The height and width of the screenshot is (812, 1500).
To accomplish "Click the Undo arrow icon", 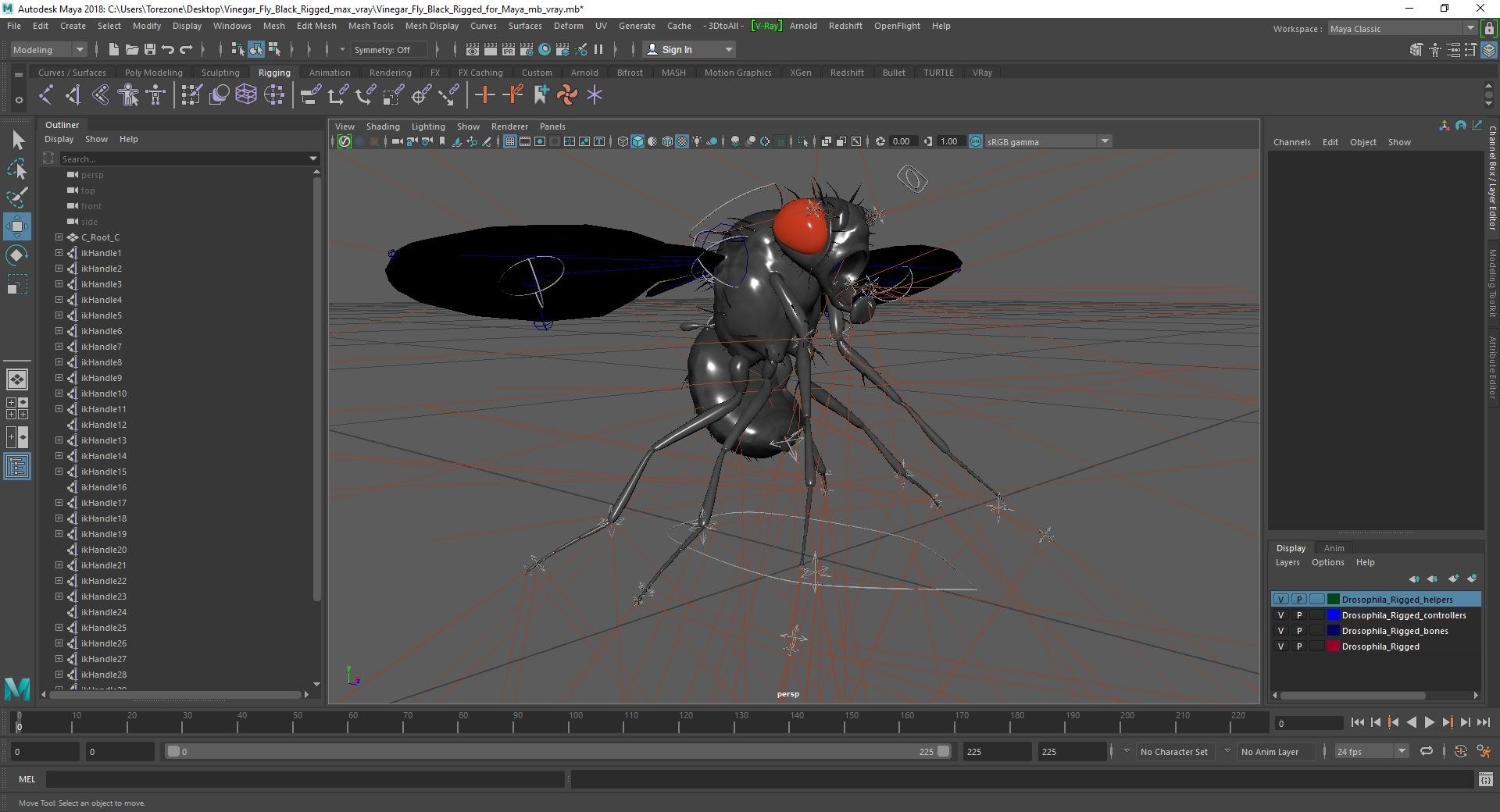I will (x=167, y=49).
